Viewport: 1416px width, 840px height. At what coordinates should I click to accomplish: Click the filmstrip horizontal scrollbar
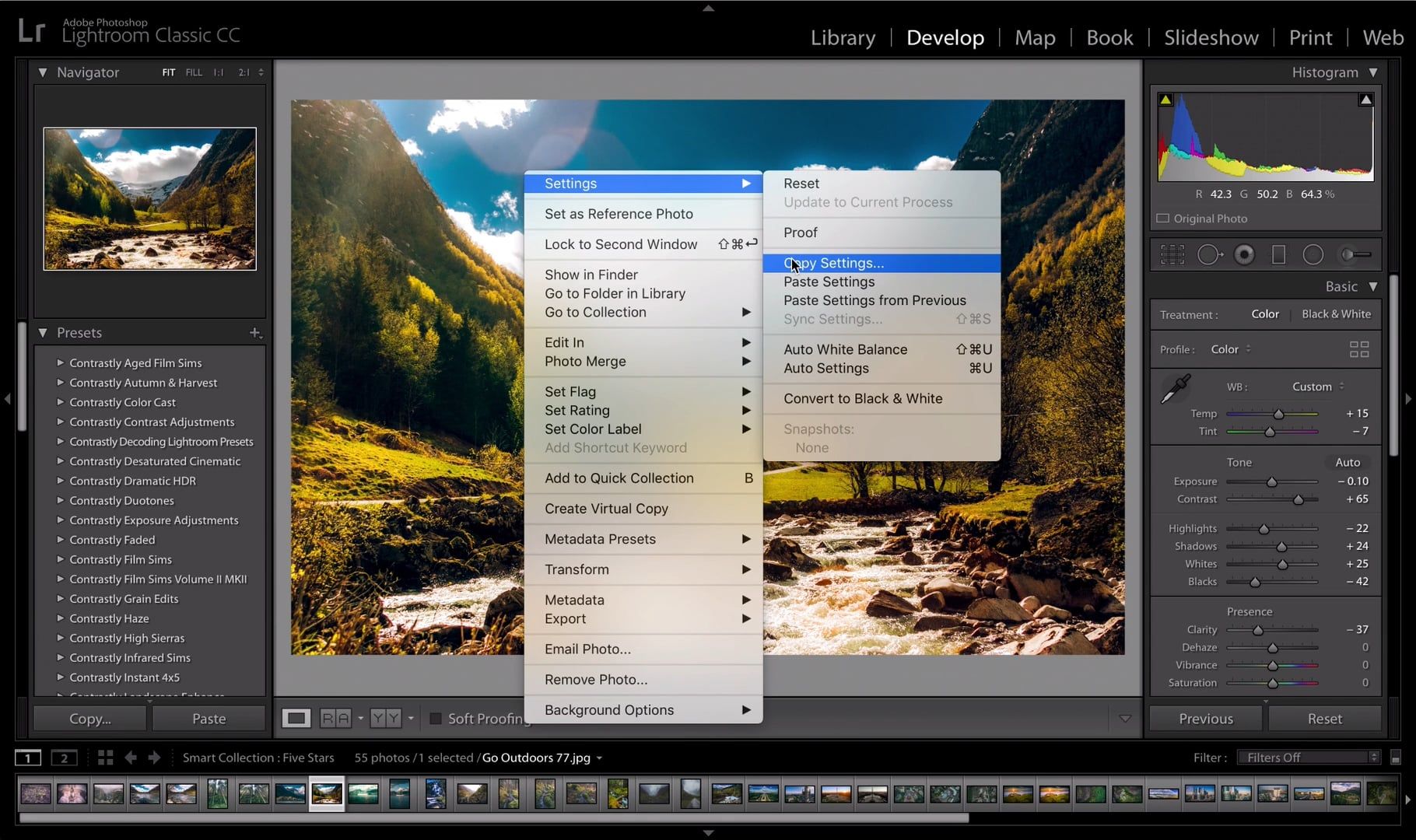pyautogui.click(x=494, y=817)
